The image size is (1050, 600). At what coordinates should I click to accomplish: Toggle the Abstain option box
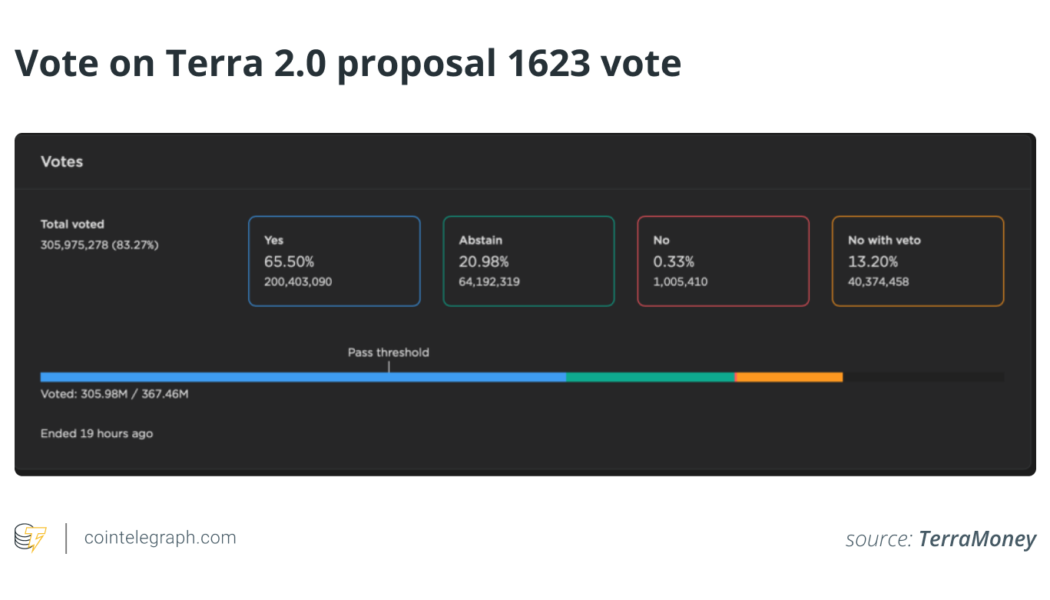coord(528,260)
